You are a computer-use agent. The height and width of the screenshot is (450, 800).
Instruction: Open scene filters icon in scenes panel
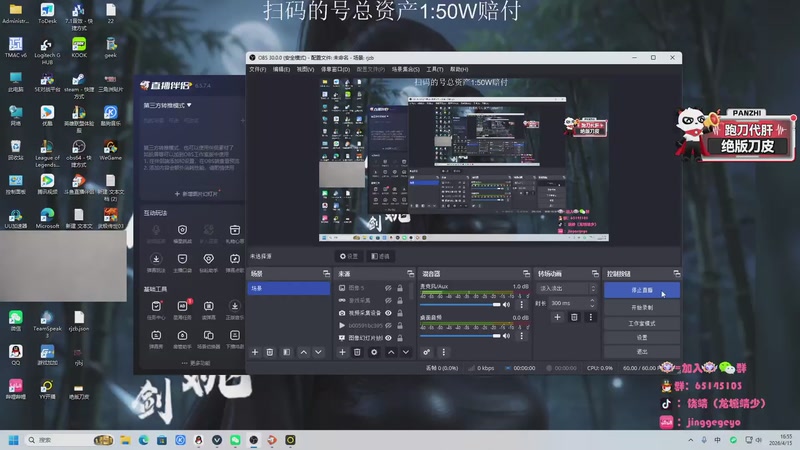tap(287, 352)
